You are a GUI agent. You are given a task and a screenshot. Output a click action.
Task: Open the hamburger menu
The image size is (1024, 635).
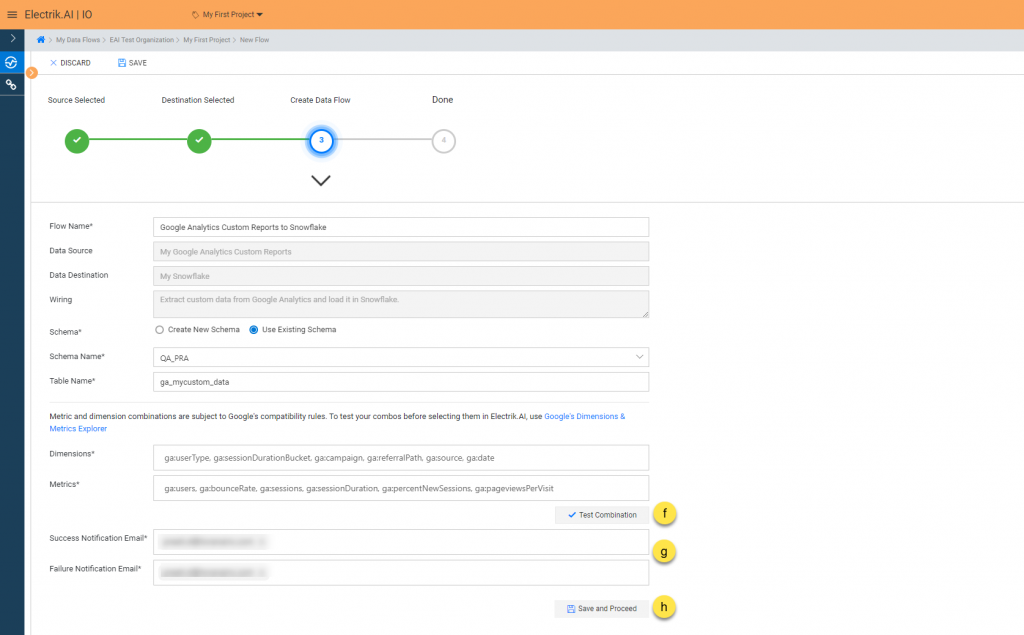pyautogui.click(x=12, y=14)
